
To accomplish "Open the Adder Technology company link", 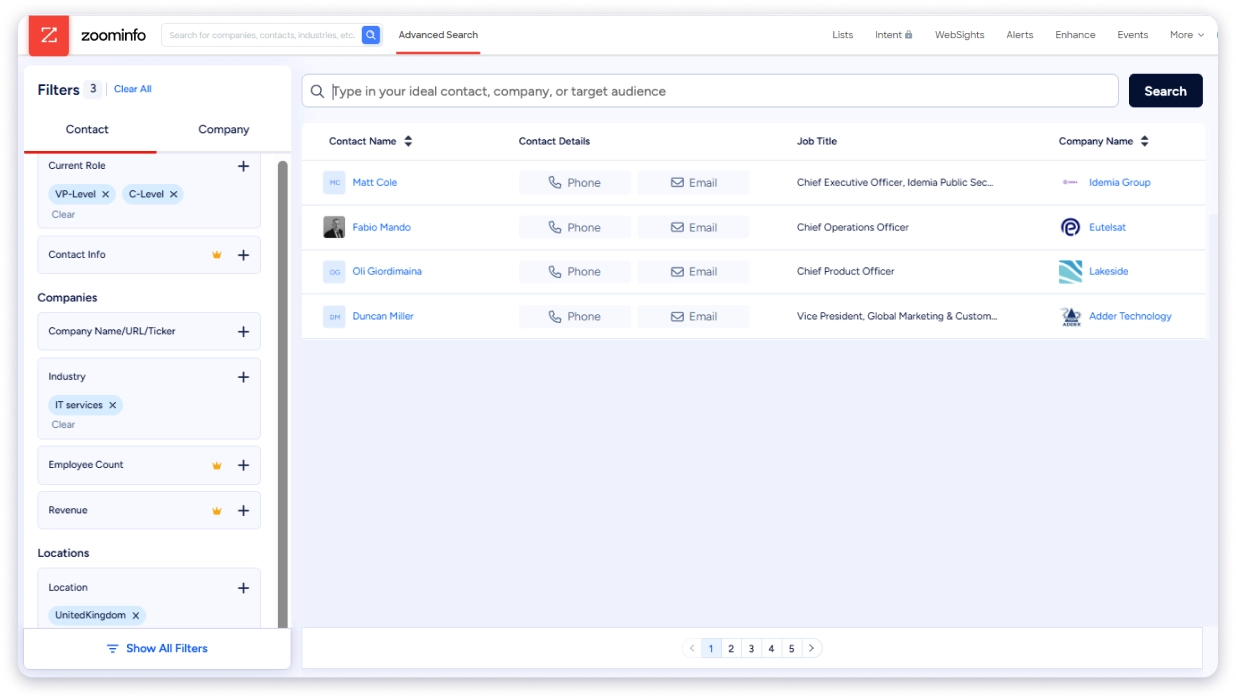I will tap(1130, 316).
